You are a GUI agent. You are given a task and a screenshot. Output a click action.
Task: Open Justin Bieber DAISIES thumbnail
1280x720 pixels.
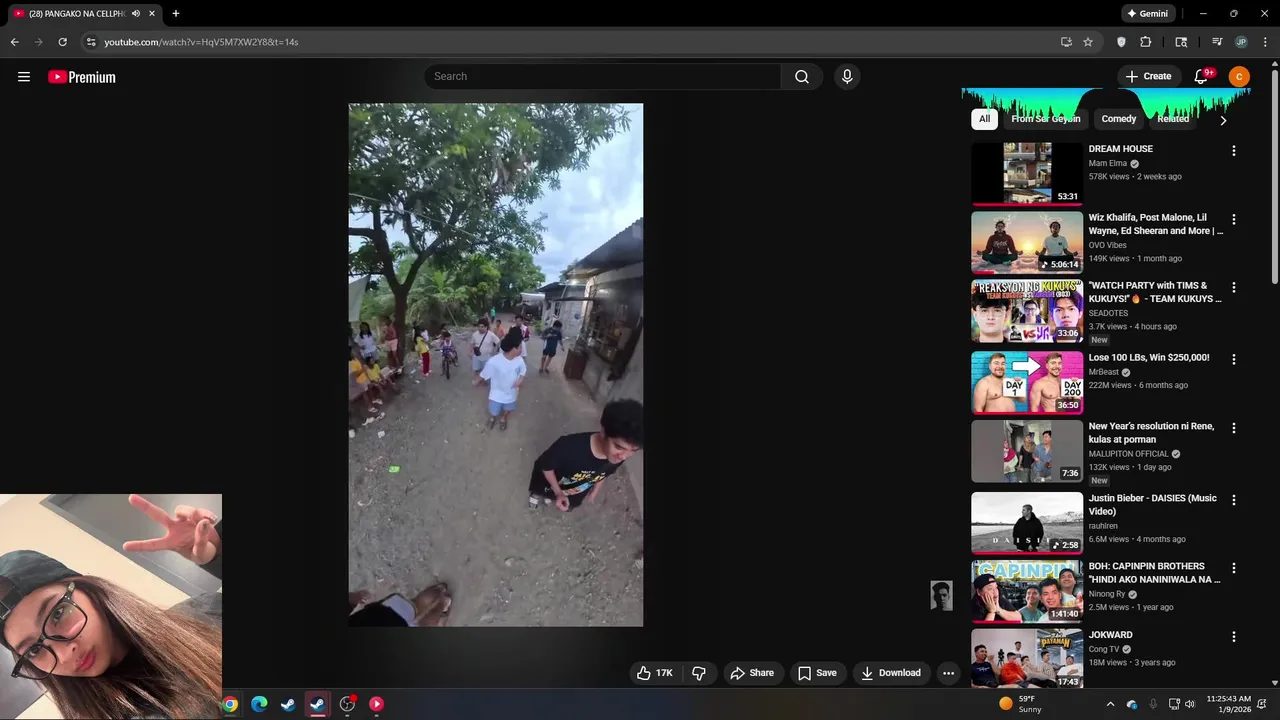1027,523
